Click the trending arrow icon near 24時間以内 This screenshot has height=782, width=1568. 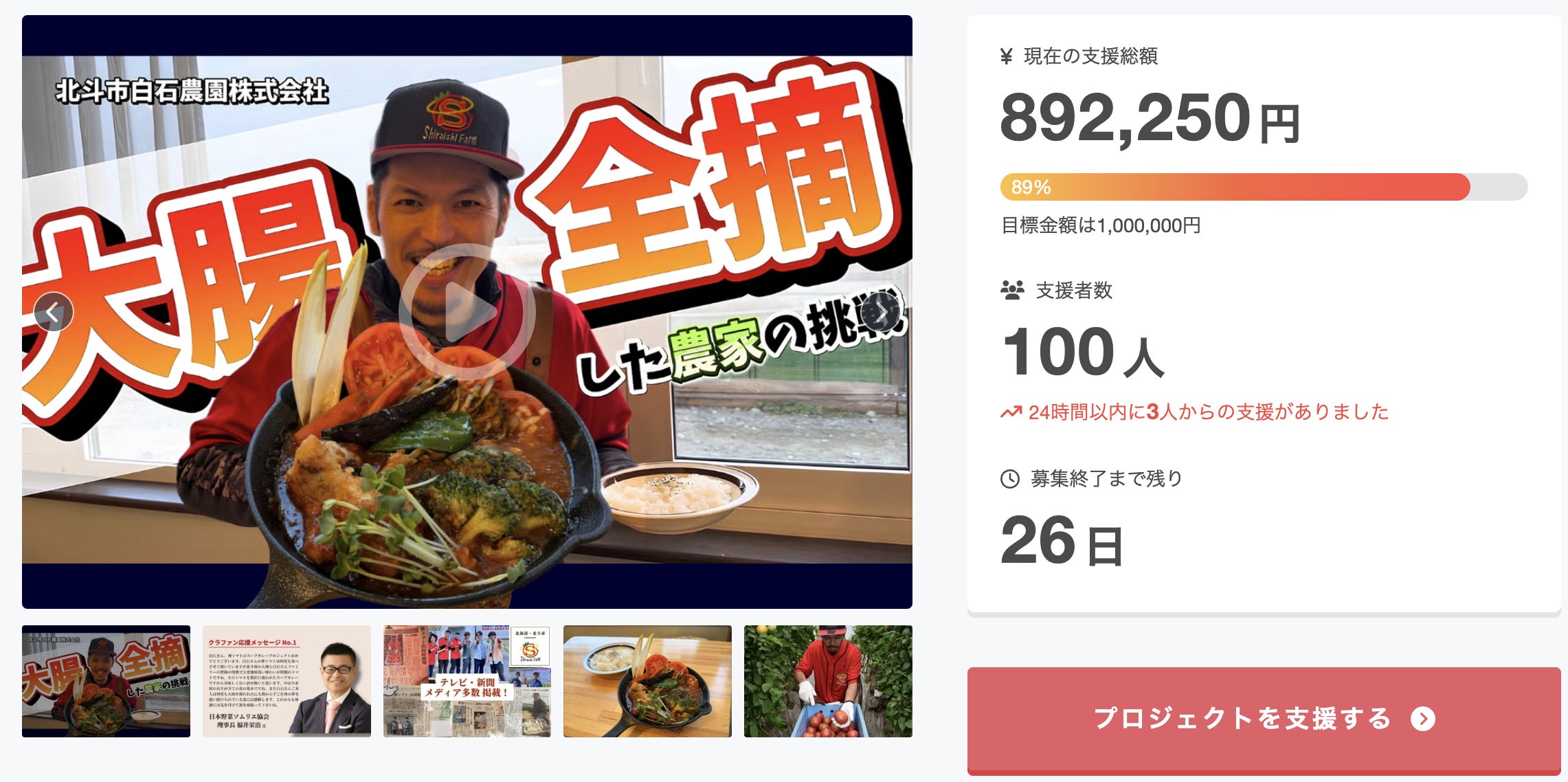click(x=1011, y=412)
